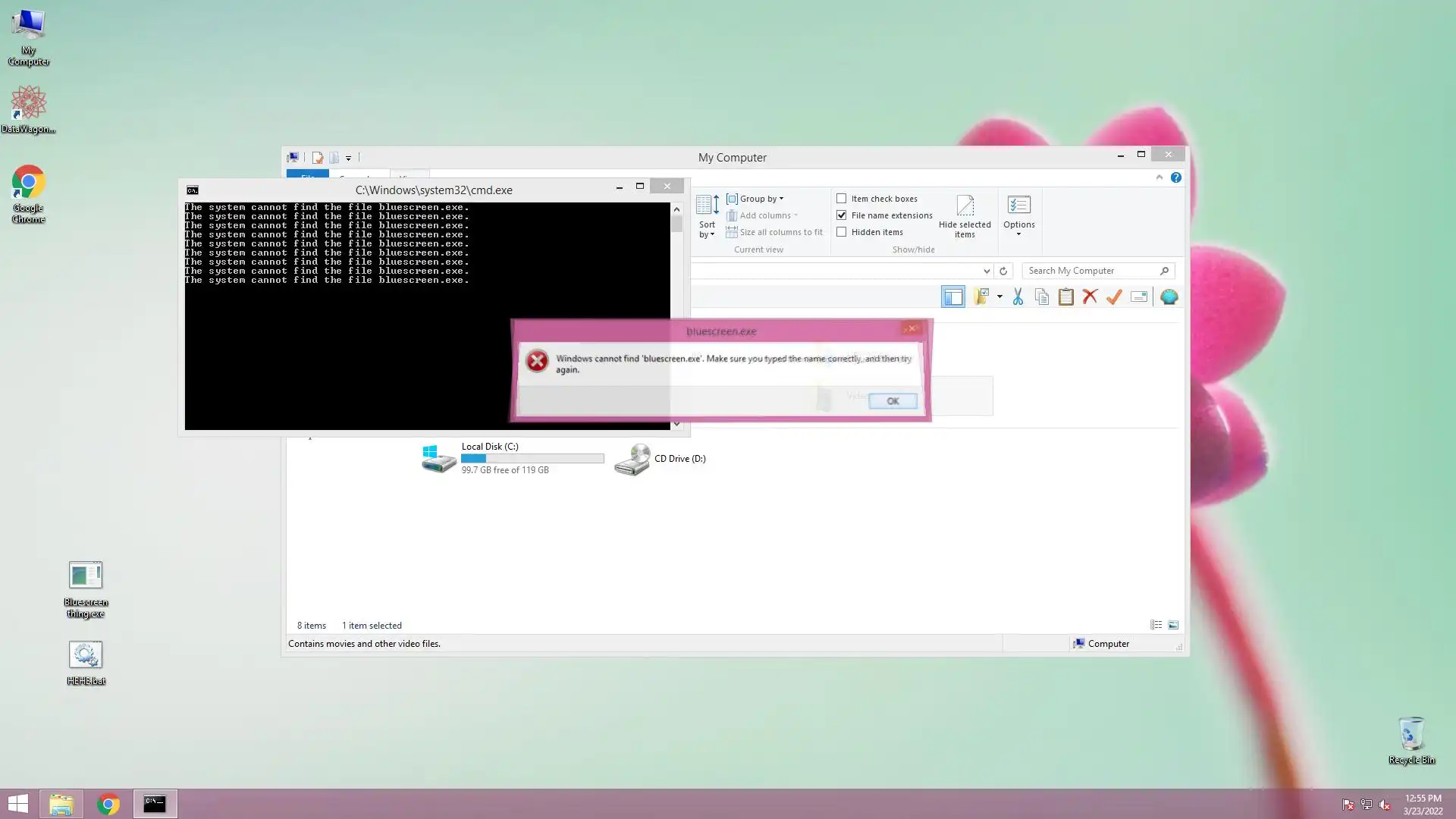Click the Search My Computer field
Viewport: 1456px width, 819px height.
tap(1090, 271)
